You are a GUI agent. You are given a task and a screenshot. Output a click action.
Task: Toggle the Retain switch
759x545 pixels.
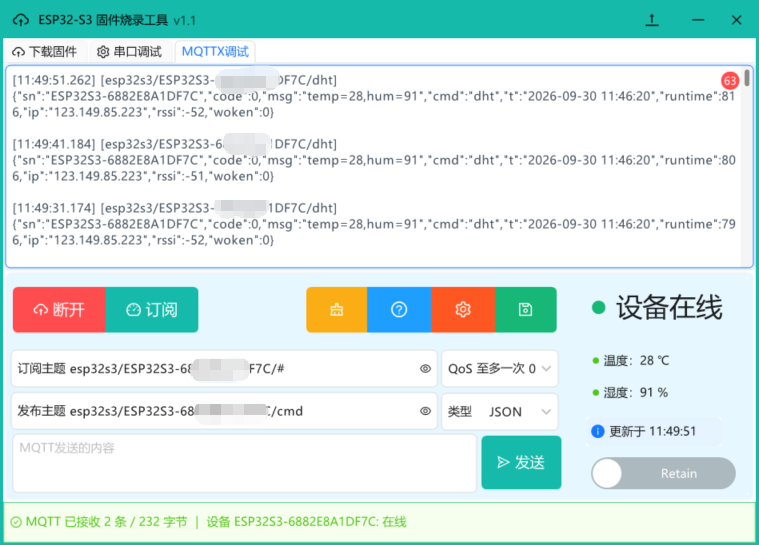tap(663, 473)
